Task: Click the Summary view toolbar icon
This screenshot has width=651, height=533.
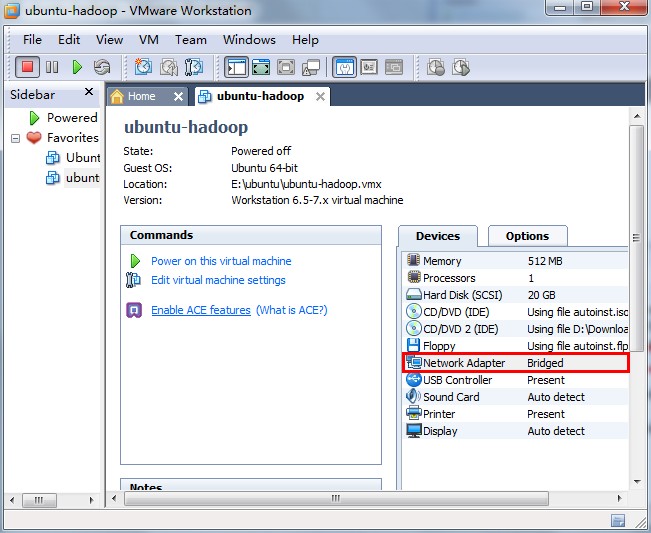Action: pyautogui.click(x=344, y=67)
